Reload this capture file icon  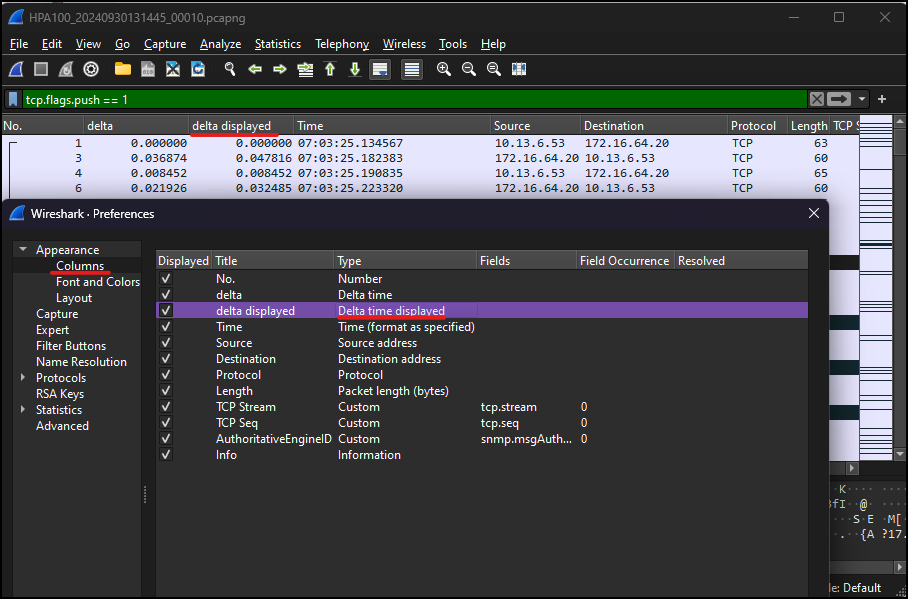(x=198, y=70)
